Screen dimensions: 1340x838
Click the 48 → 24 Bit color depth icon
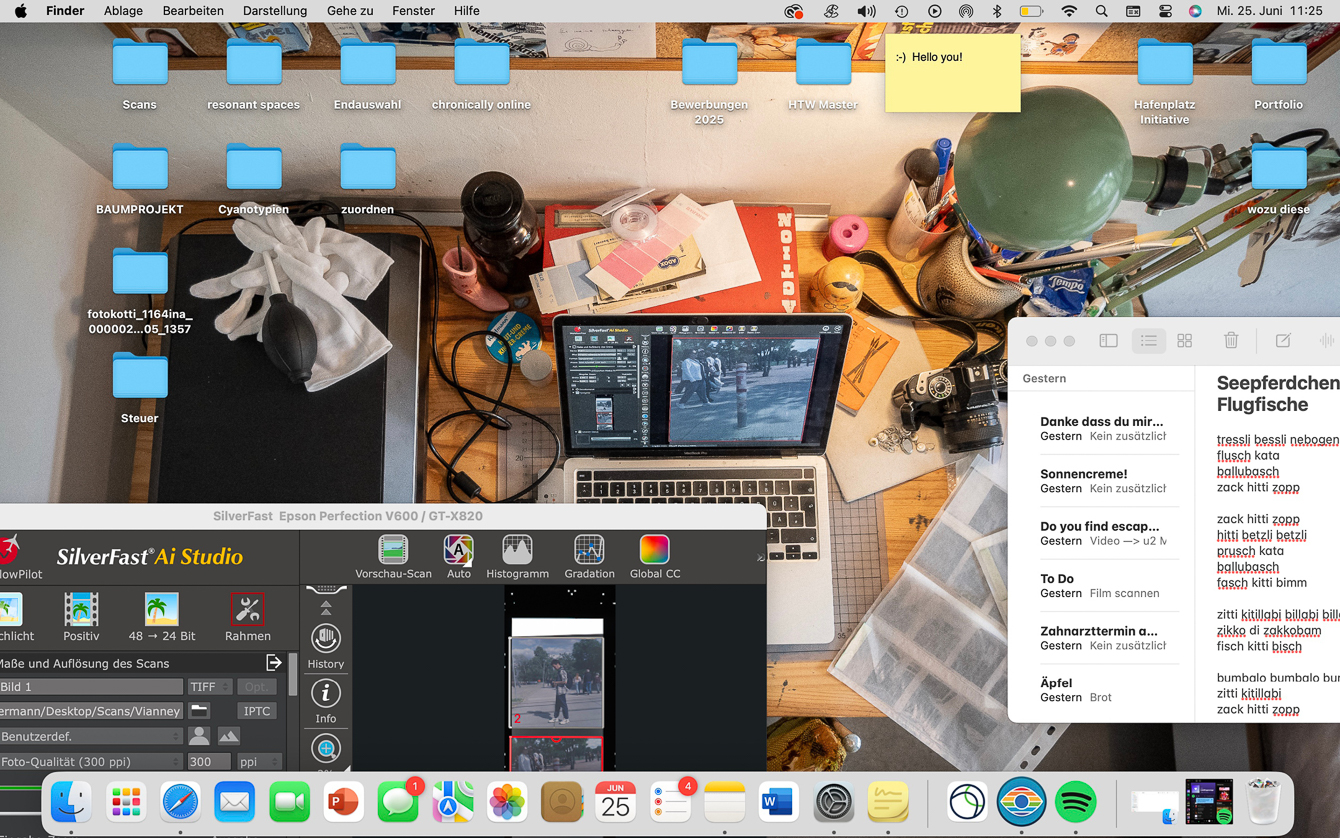click(x=161, y=610)
